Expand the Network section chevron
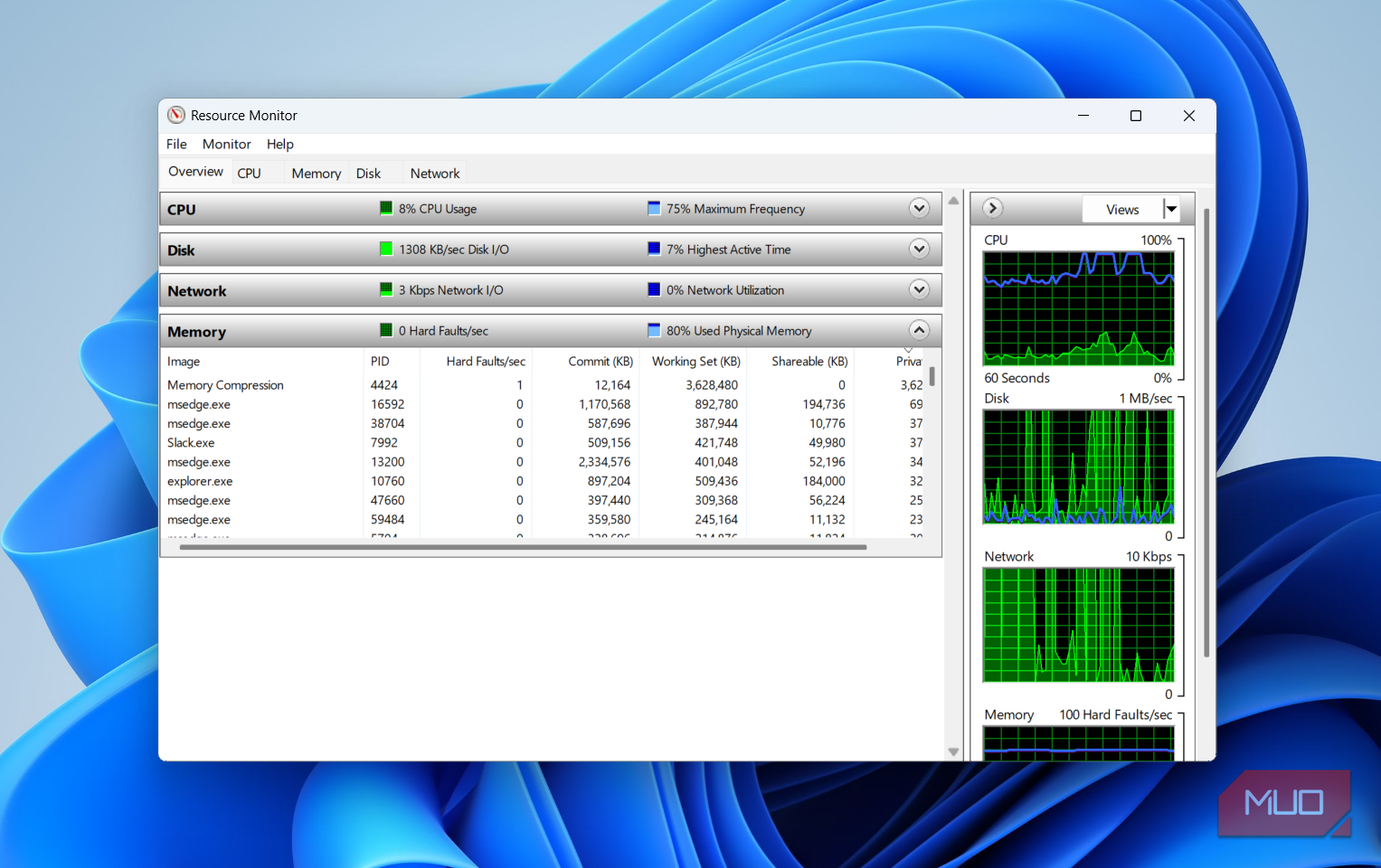Screen dimensions: 1381x868 919,289
